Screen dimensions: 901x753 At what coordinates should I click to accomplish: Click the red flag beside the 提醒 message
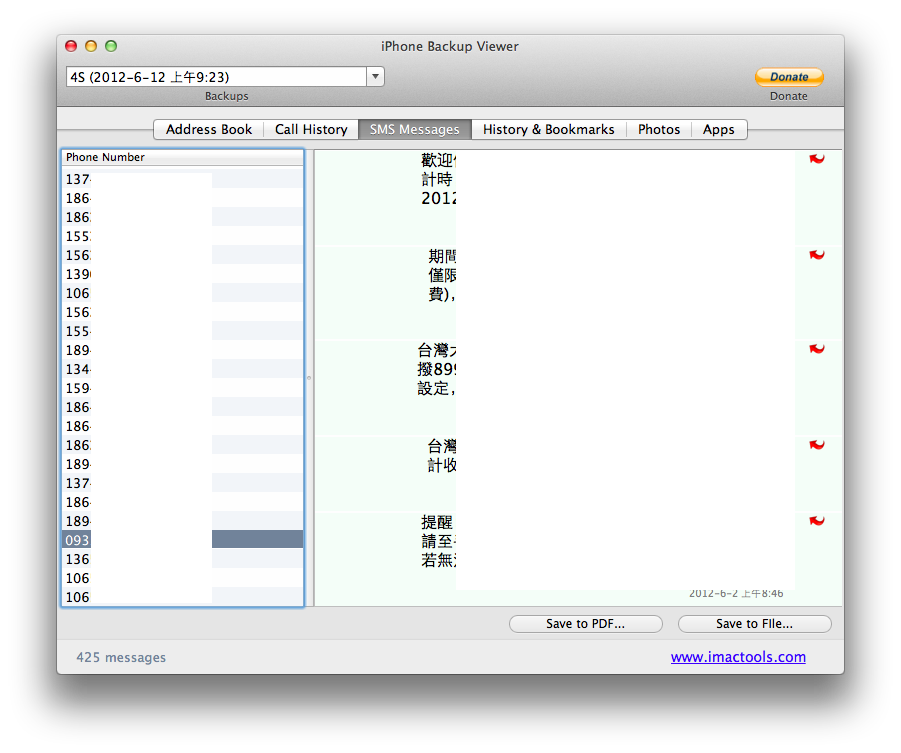point(817,520)
